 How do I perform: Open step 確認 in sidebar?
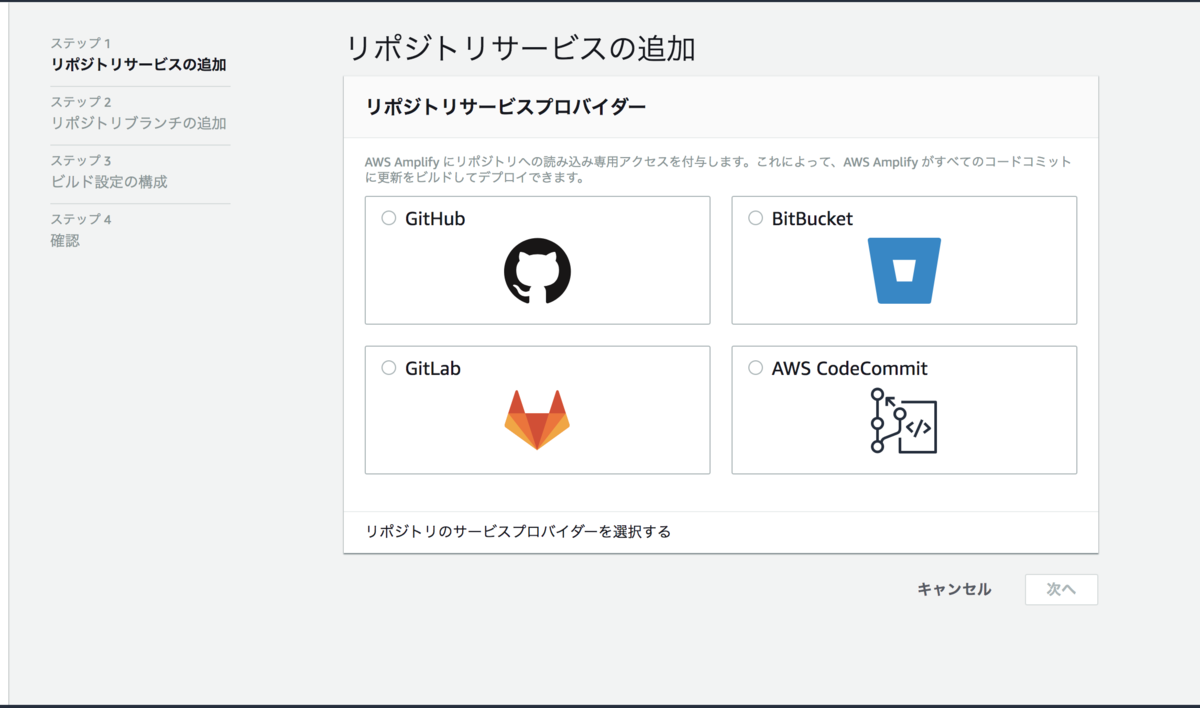coord(65,241)
